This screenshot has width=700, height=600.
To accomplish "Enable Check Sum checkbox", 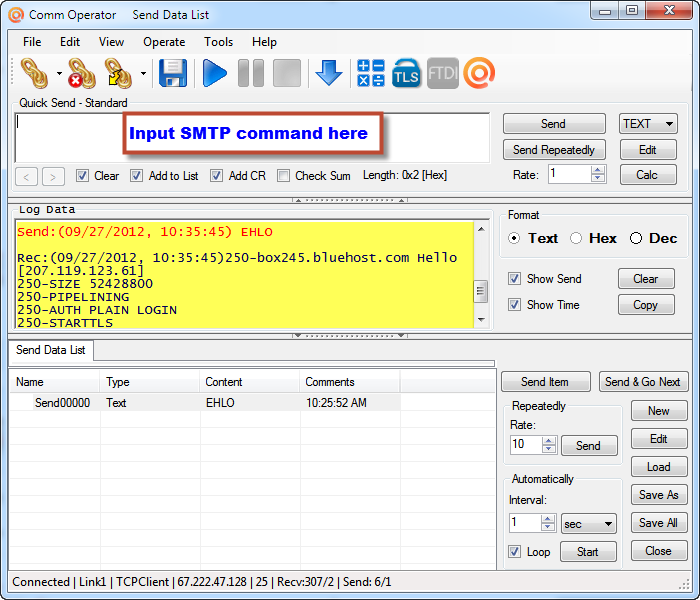I will [283, 175].
